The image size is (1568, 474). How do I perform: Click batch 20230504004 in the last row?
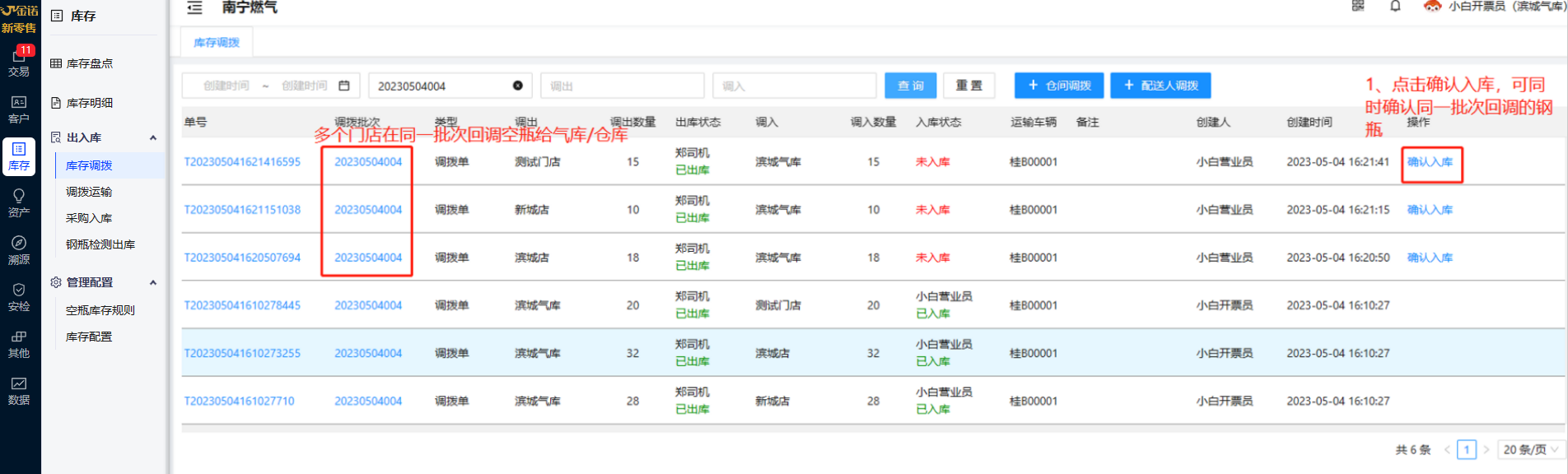(x=368, y=401)
